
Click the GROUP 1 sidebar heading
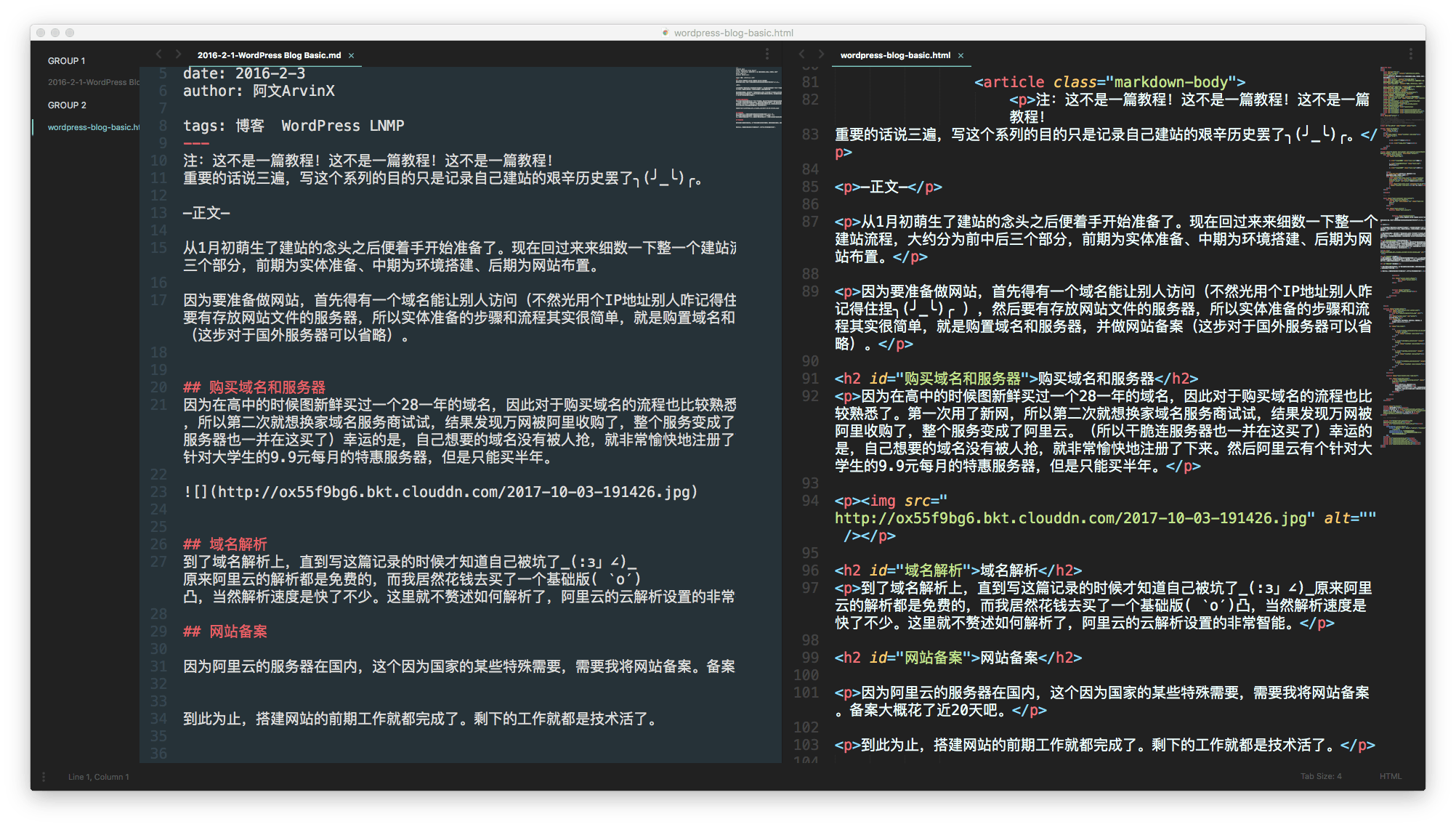pos(66,61)
